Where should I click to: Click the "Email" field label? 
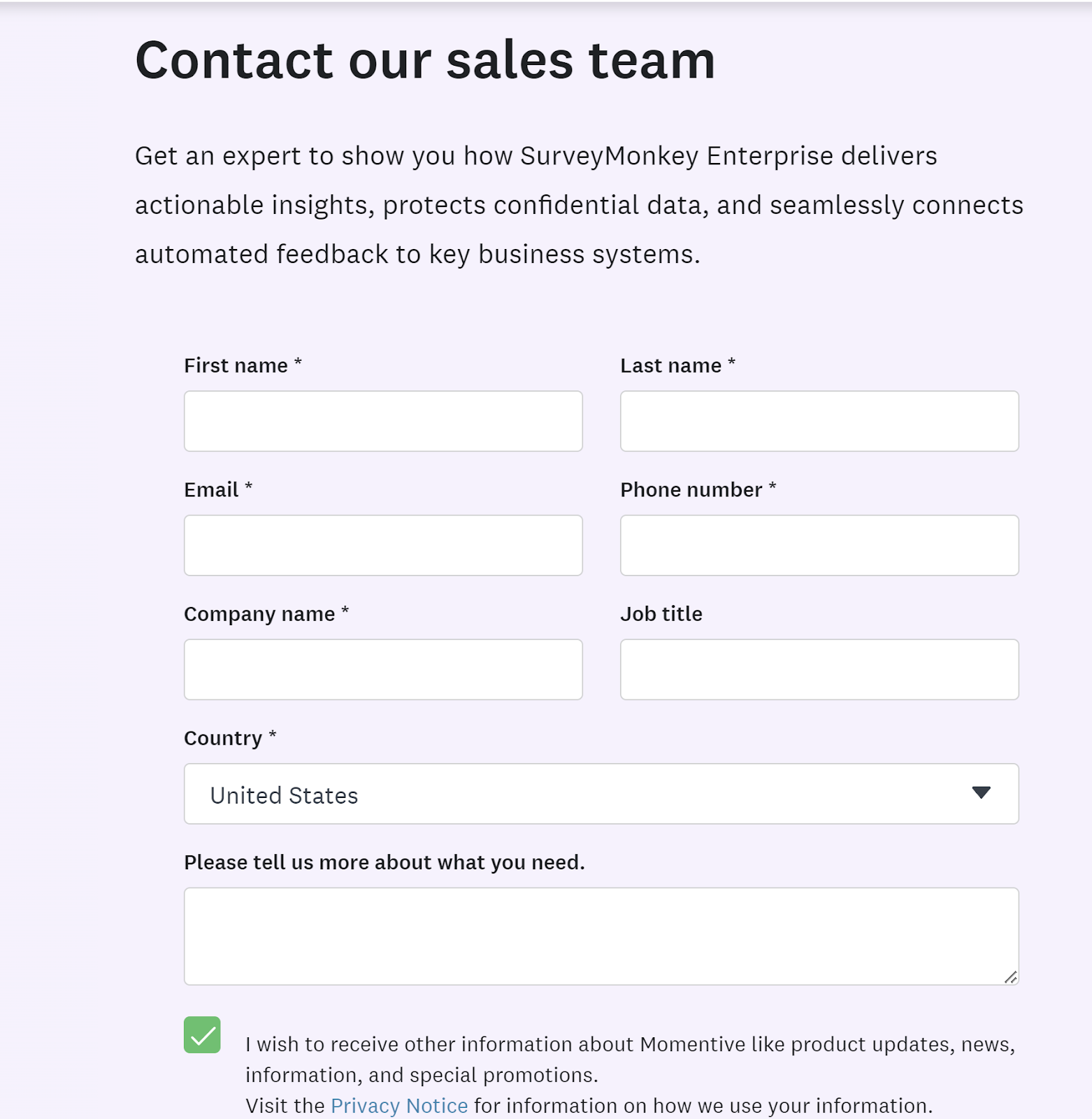(x=211, y=490)
